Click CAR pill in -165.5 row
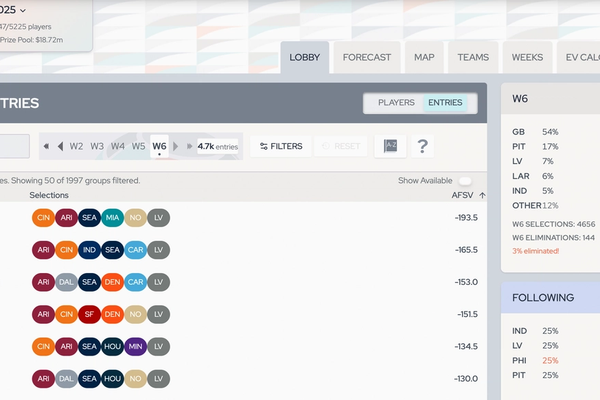600x400 pixels. click(x=135, y=250)
